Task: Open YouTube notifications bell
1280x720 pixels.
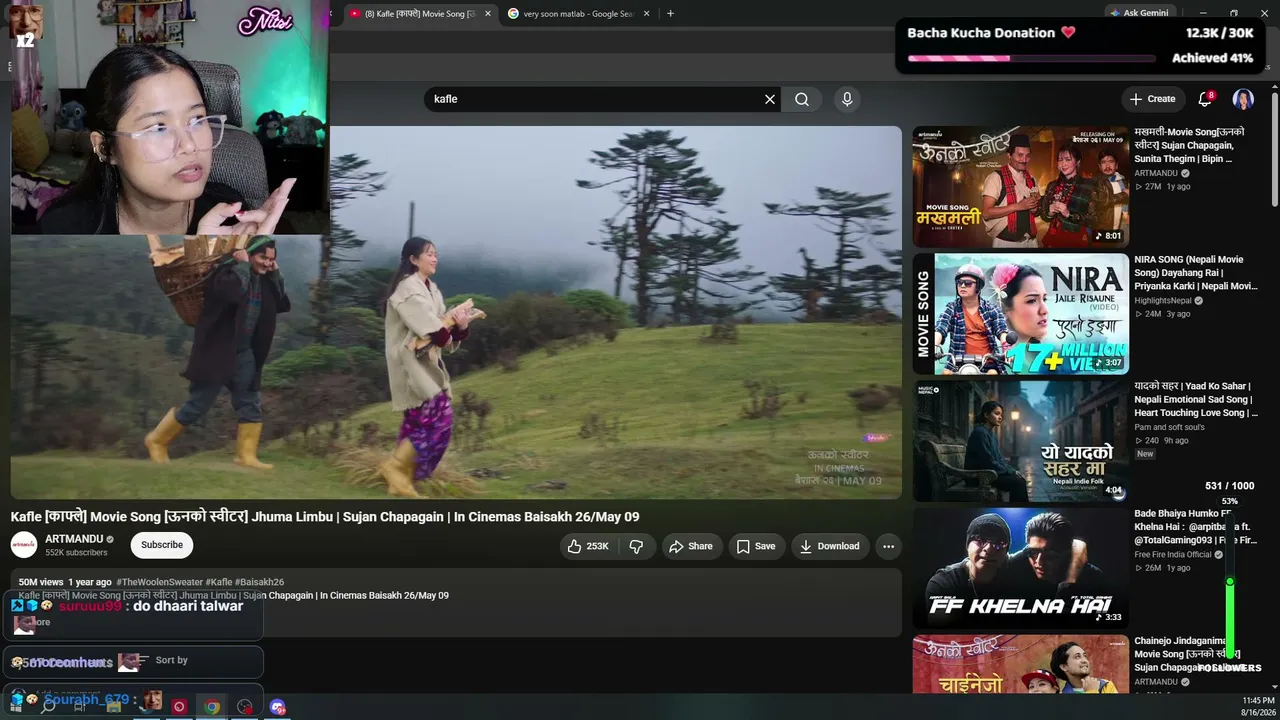Action: 1205,99
